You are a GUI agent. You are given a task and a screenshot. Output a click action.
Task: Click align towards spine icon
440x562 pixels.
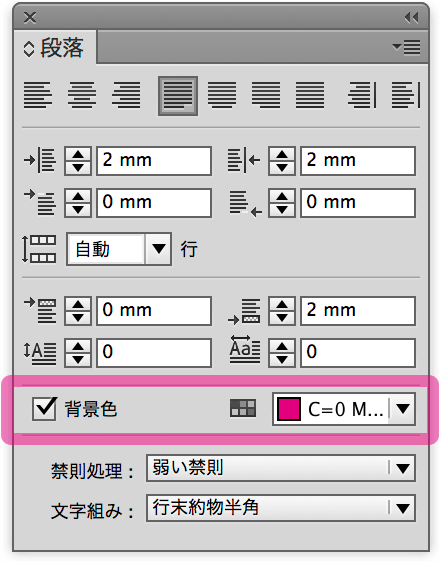(362, 95)
